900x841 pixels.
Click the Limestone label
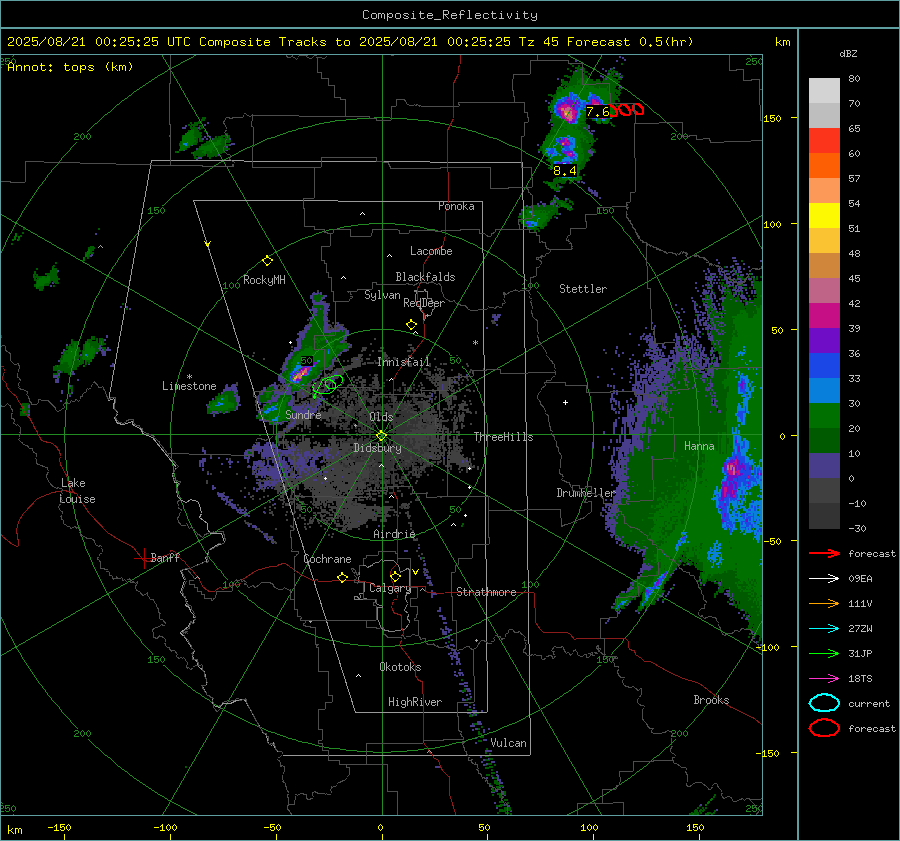click(x=189, y=386)
